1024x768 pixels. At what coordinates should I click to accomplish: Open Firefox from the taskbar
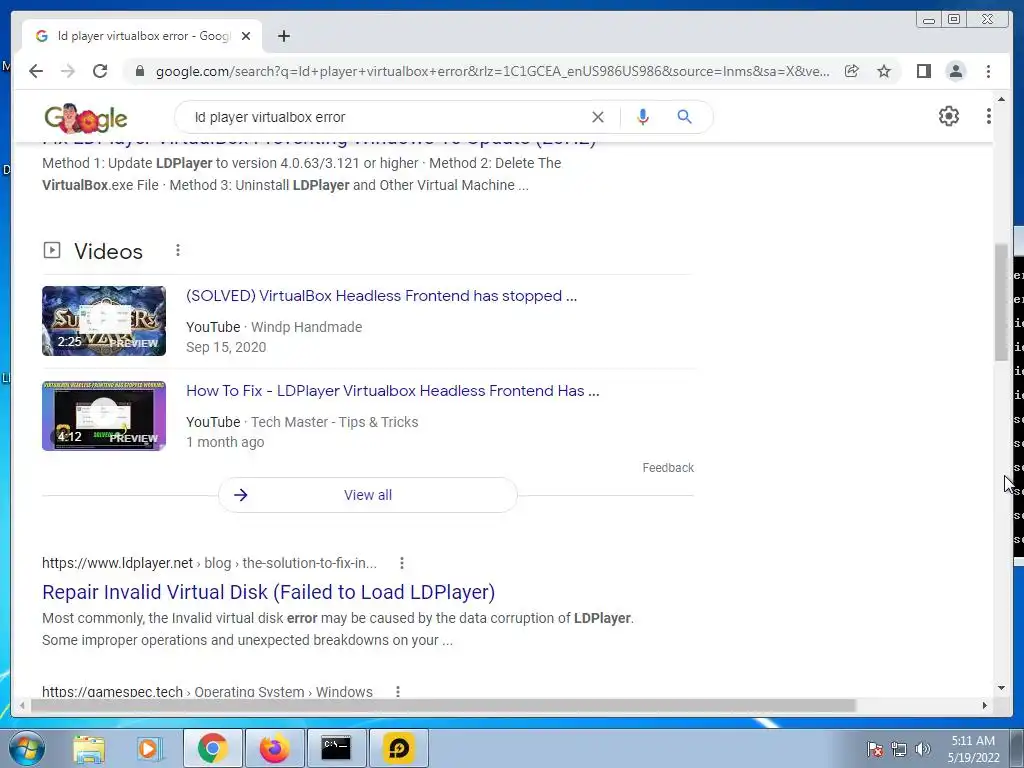[x=274, y=748]
